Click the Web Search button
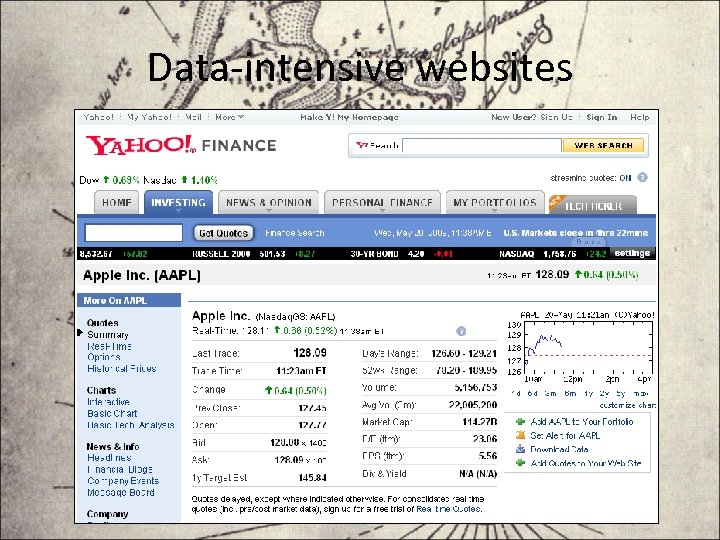Image resolution: width=720 pixels, height=540 pixels. point(603,146)
